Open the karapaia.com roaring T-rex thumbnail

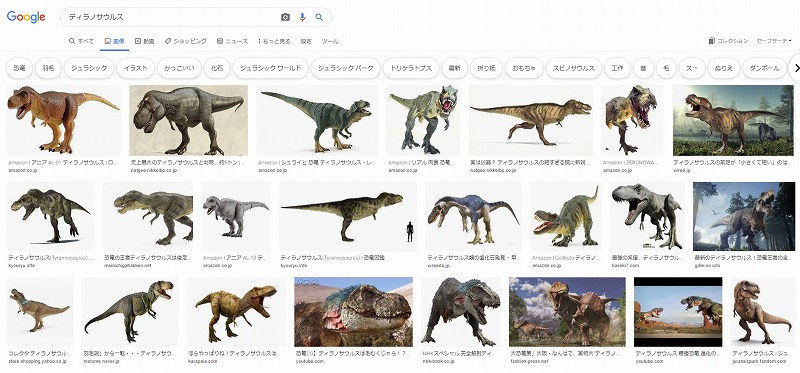(x=236, y=312)
